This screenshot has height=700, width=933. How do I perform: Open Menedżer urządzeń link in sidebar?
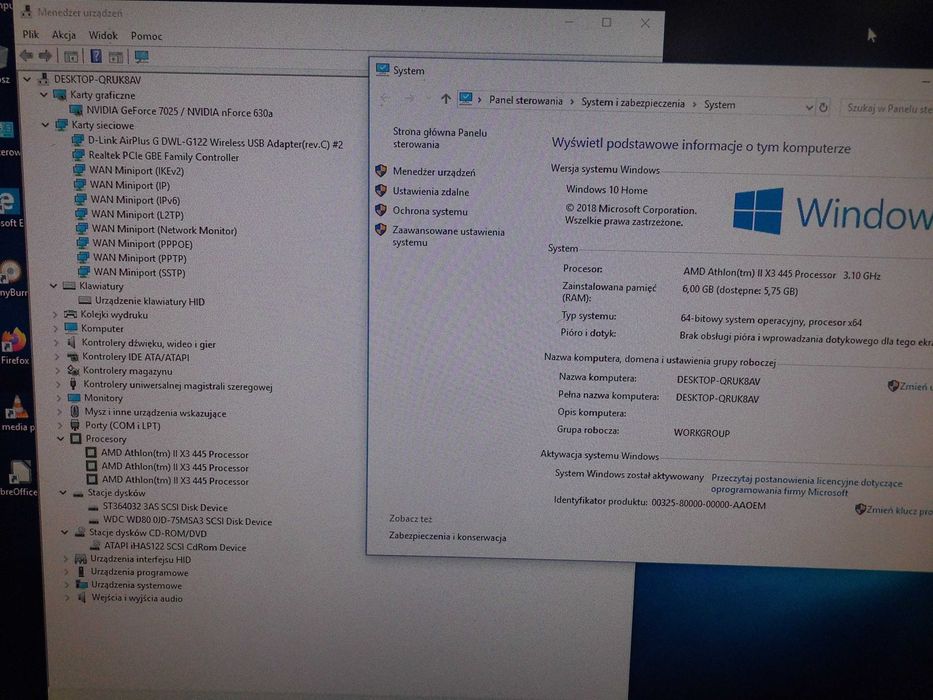click(434, 172)
